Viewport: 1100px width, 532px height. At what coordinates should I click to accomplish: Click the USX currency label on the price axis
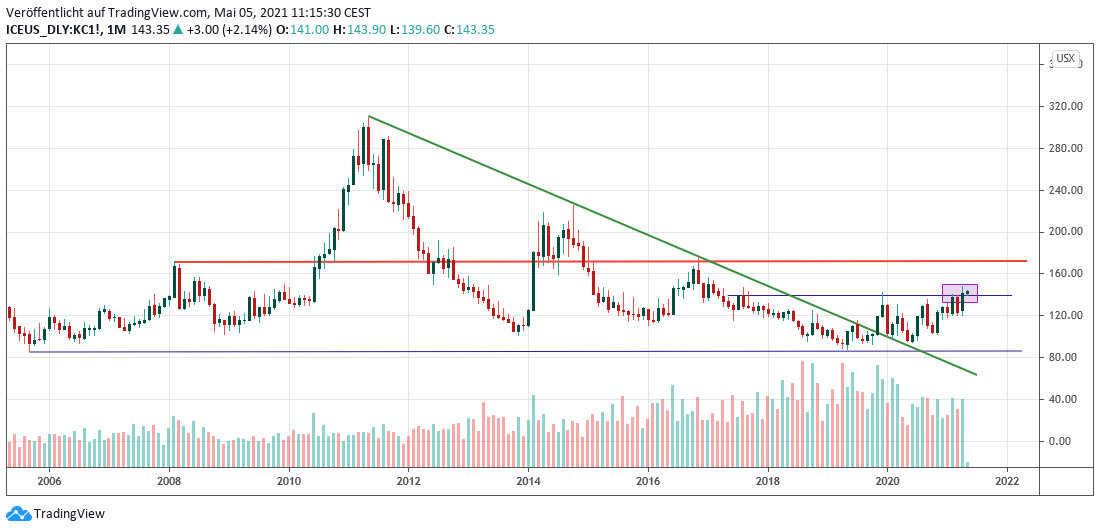pos(1066,58)
